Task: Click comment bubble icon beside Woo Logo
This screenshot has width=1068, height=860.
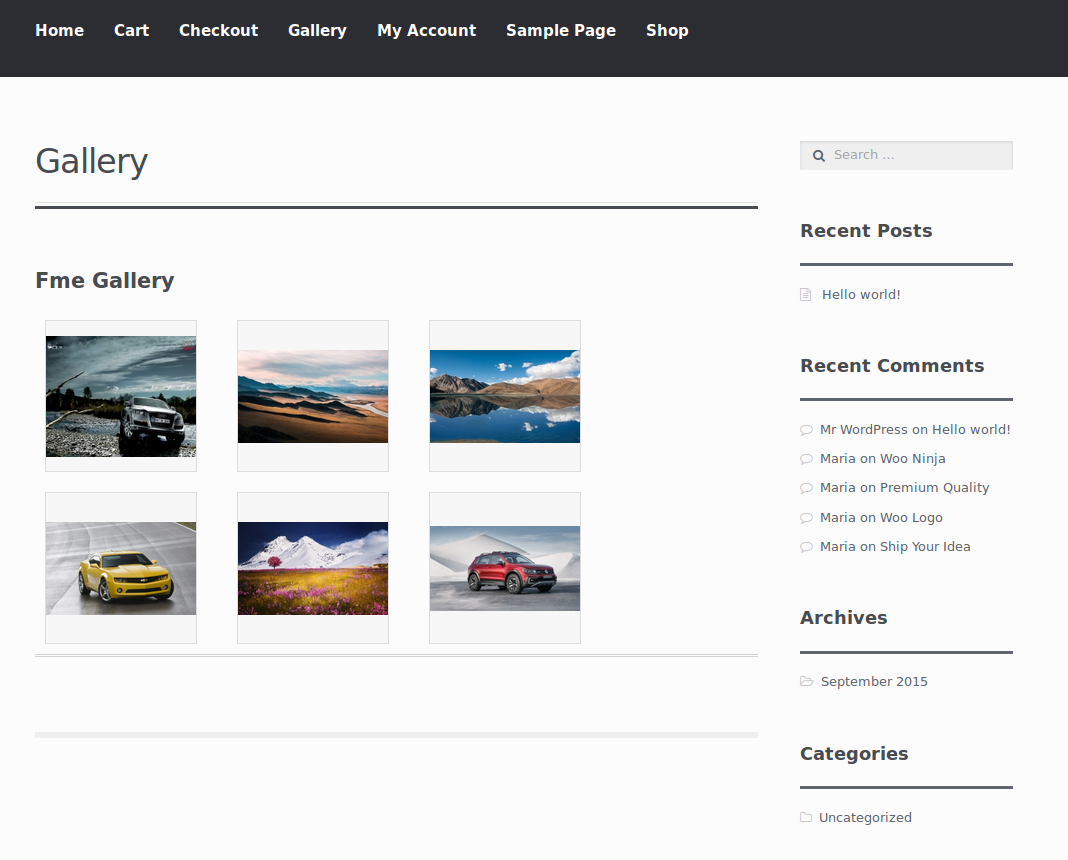Action: [x=806, y=519]
